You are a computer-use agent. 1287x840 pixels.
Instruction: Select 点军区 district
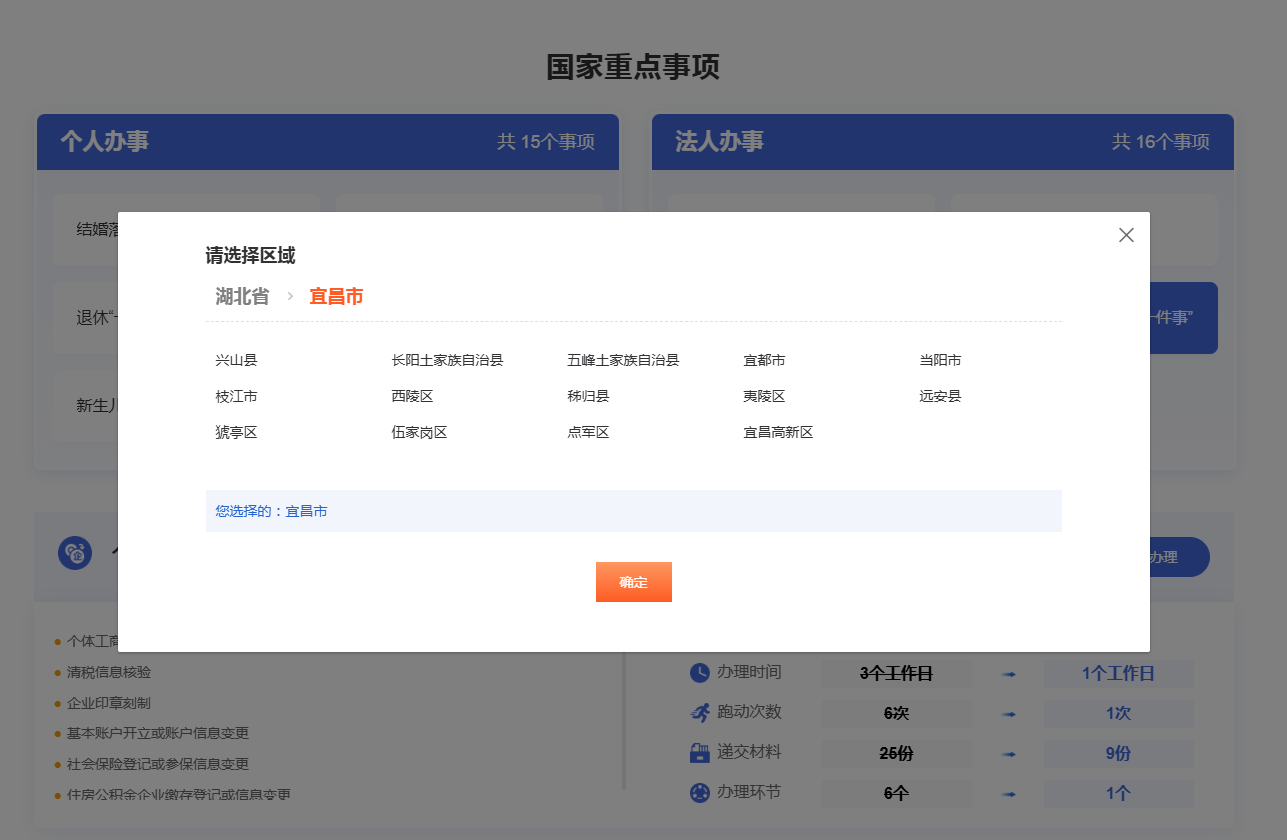point(588,432)
